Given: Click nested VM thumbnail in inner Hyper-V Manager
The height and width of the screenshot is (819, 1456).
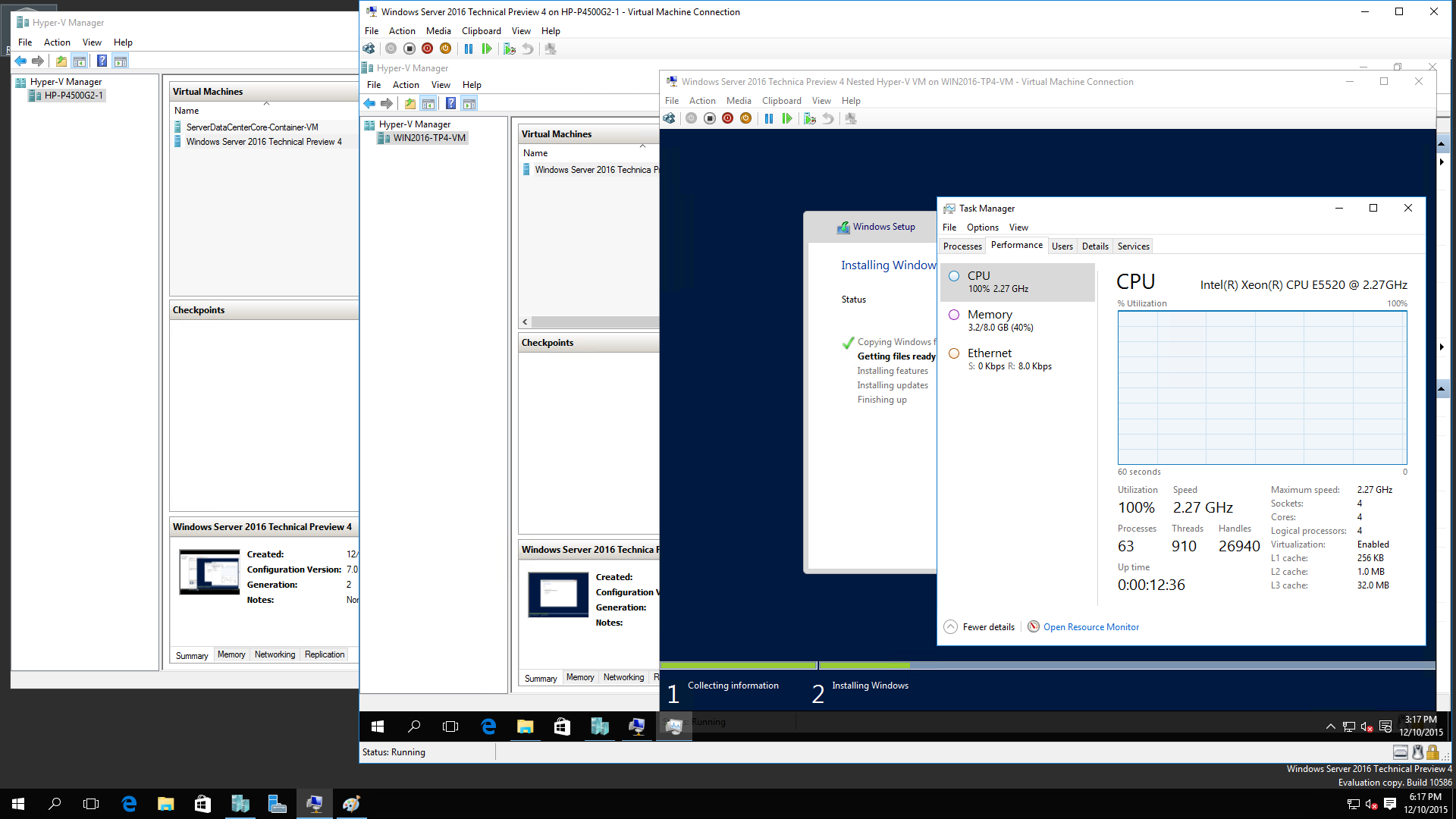Looking at the screenshot, I should [x=558, y=595].
